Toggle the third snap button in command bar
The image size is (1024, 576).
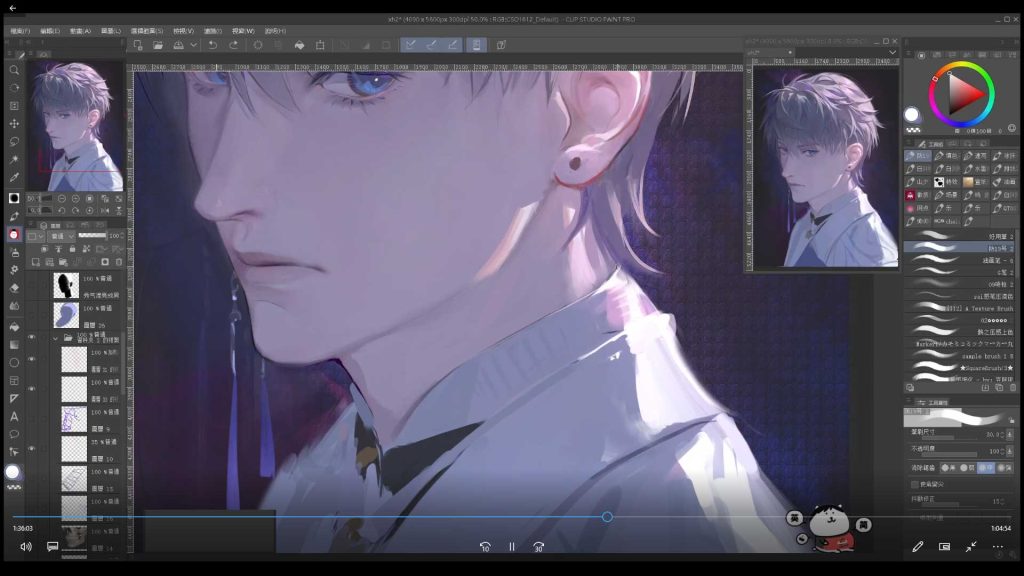point(453,45)
